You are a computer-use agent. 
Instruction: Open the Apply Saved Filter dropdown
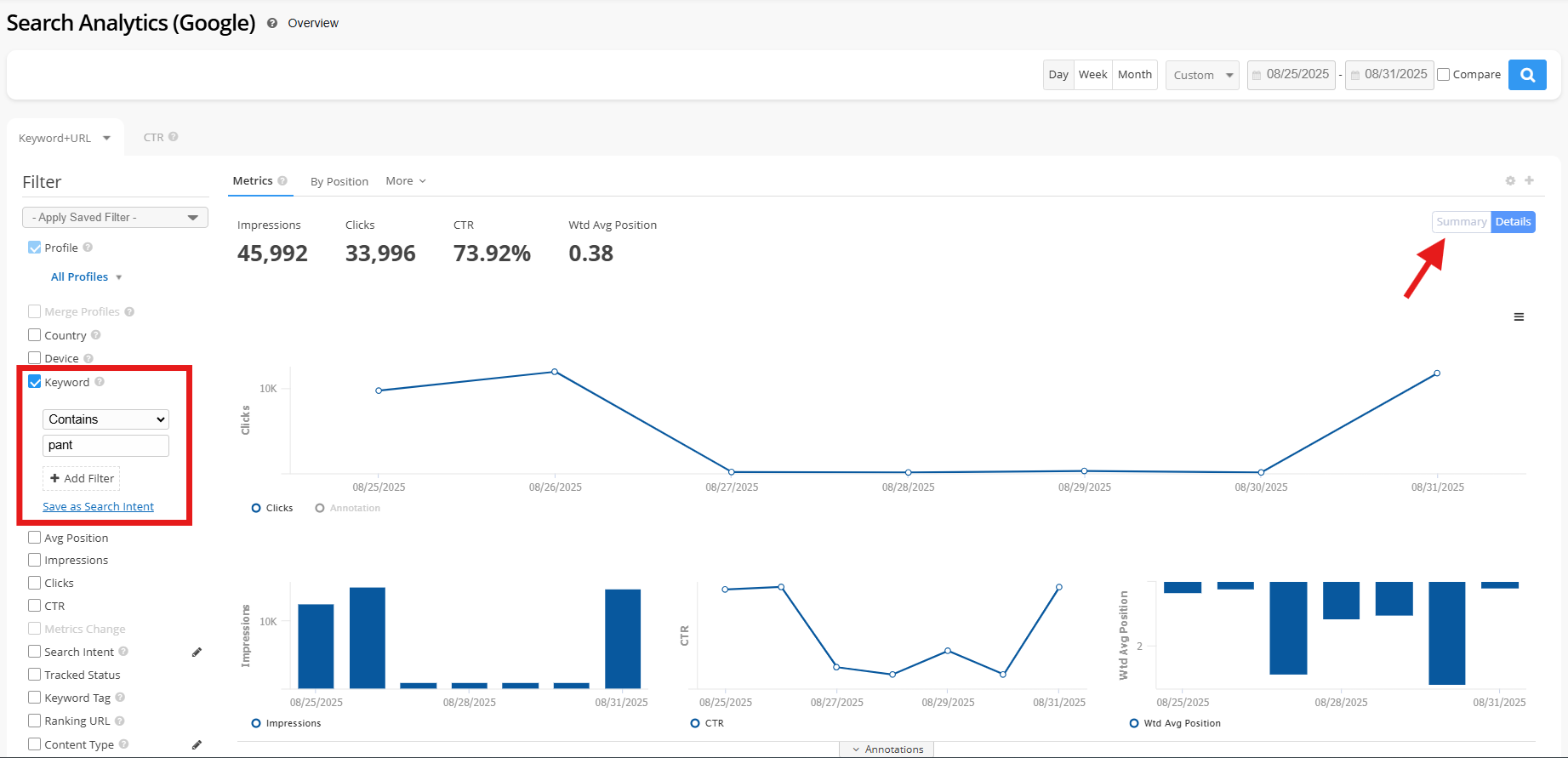coord(115,218)
